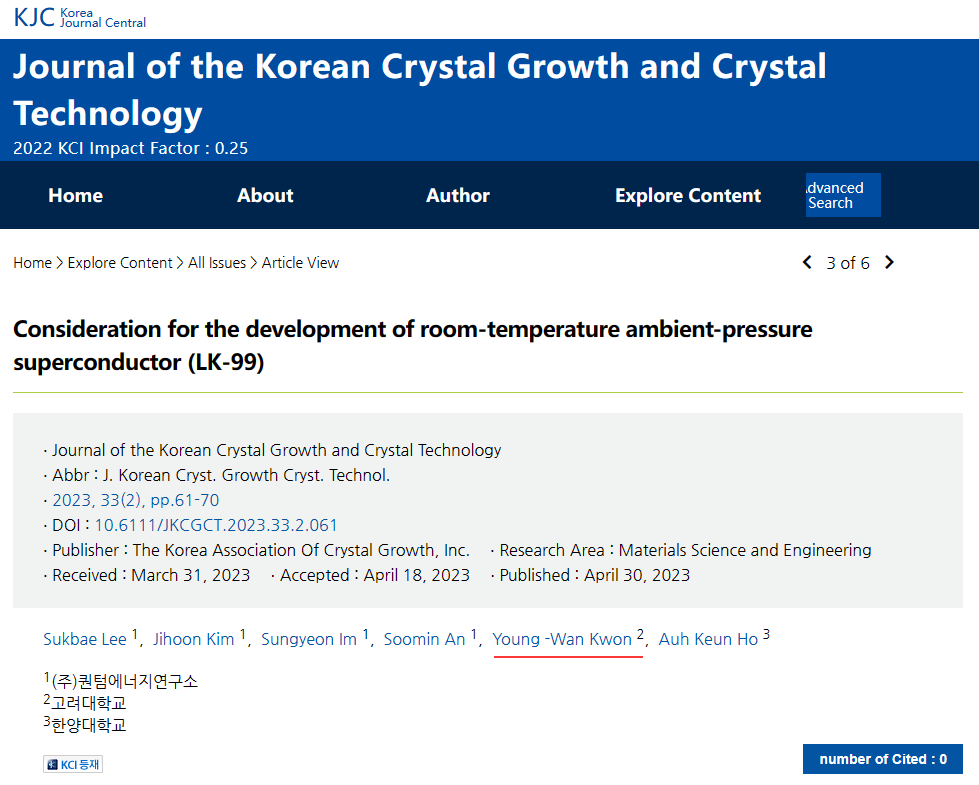979x785 pixels.
Task: Go to the next article arrow
Action: (x=889, y=263)
